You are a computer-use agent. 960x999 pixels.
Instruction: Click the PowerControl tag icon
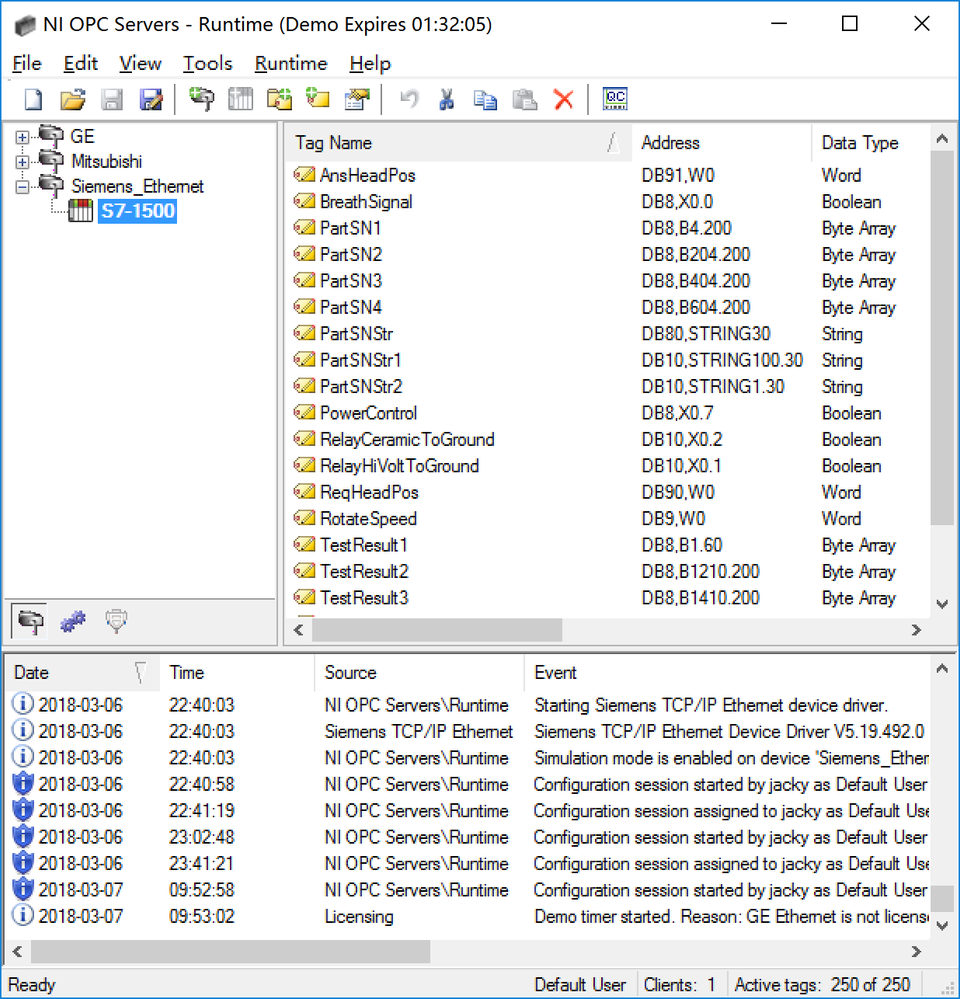tap(304, 412)
